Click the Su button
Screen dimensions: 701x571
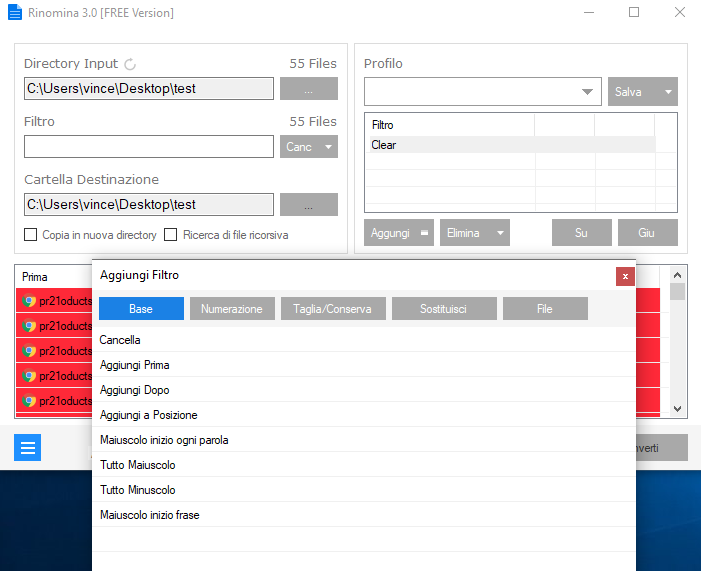click(581, 233)
